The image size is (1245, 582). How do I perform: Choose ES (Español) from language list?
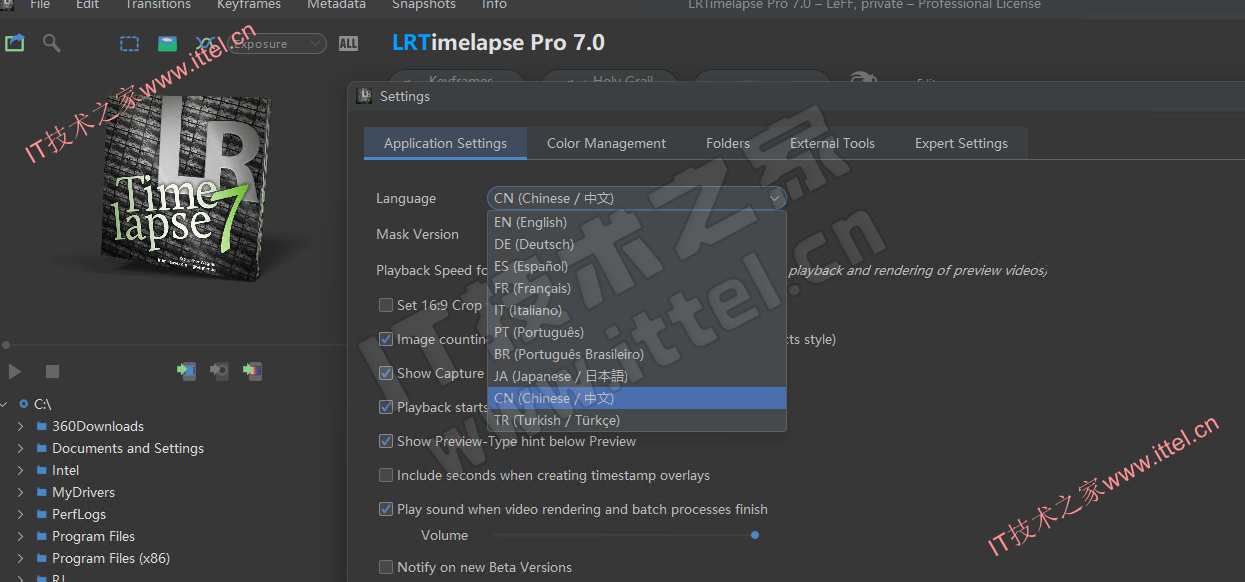point(637,266)
